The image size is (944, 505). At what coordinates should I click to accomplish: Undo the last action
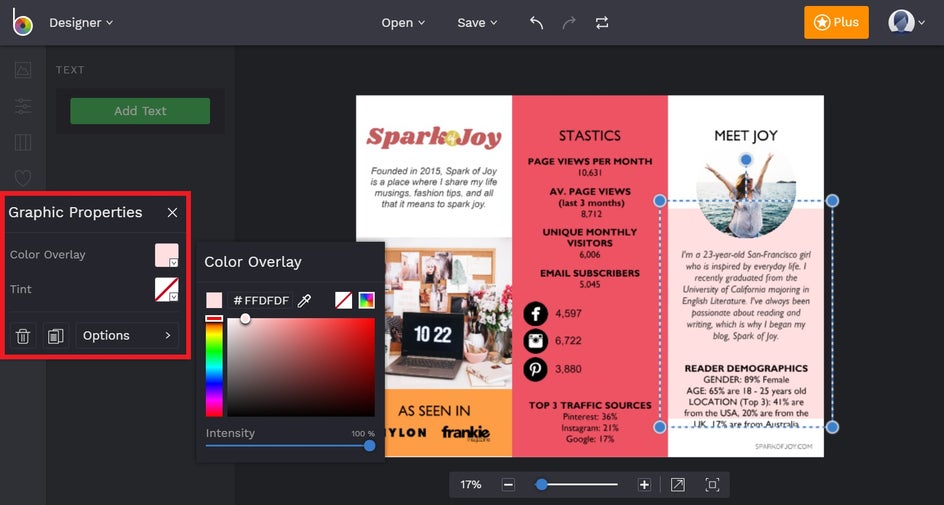point(536,23)
